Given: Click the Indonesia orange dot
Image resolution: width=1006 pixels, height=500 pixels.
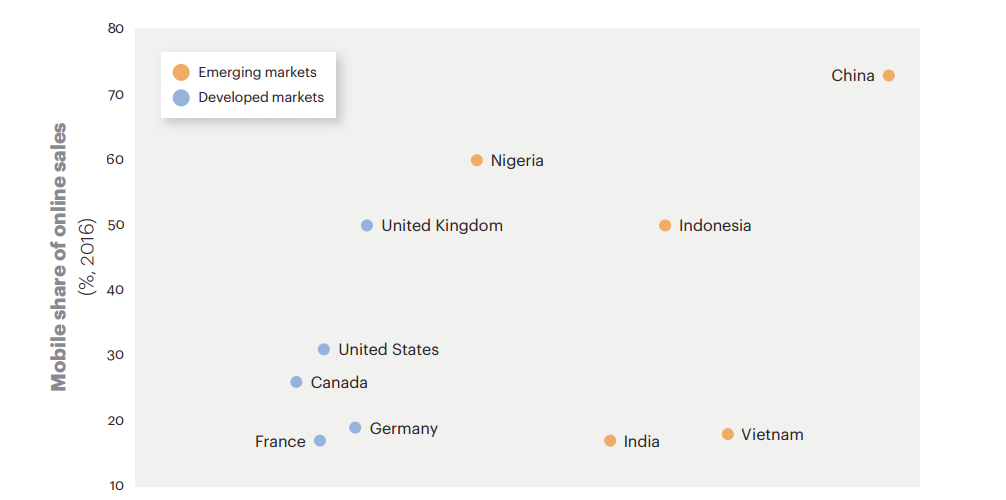Looking at the screenshot, I should click(665, 226).
